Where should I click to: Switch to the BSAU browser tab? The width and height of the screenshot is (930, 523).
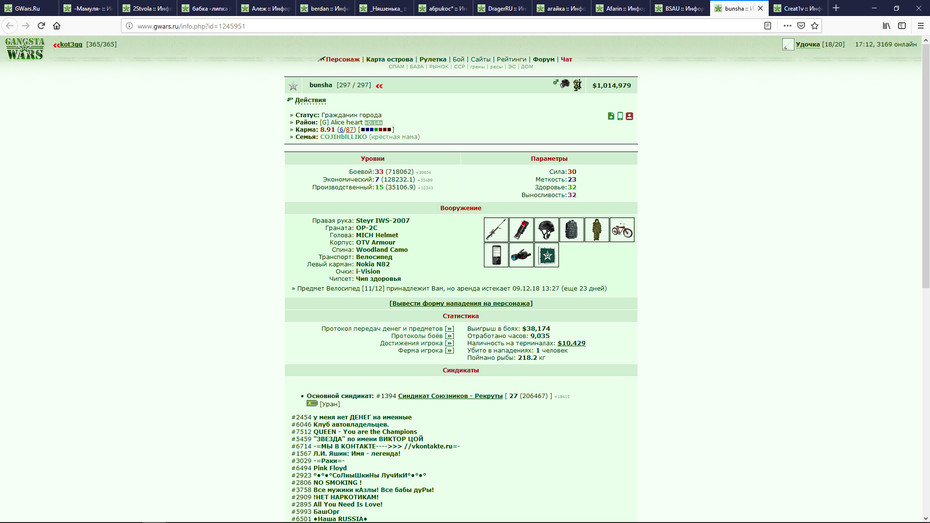tap(680, 8)
